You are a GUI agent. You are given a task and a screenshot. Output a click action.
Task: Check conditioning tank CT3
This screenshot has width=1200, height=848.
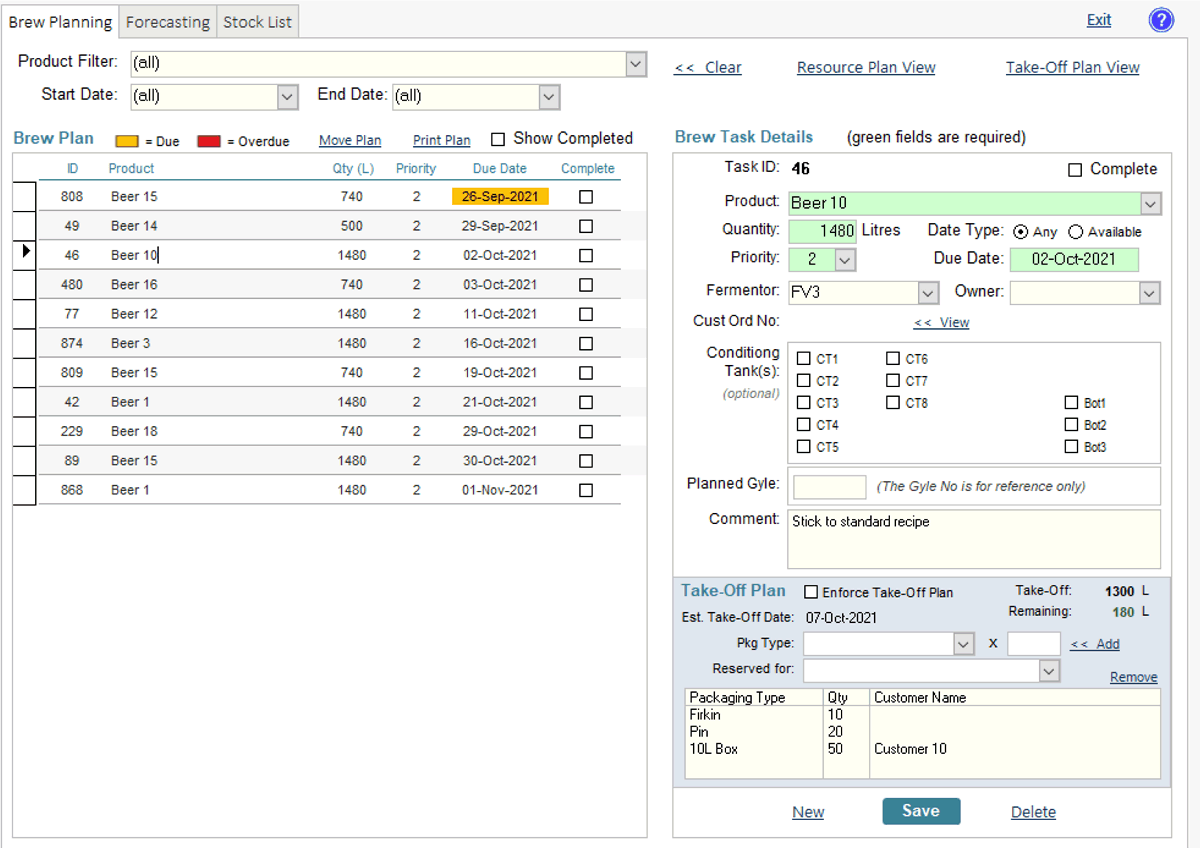803,402
